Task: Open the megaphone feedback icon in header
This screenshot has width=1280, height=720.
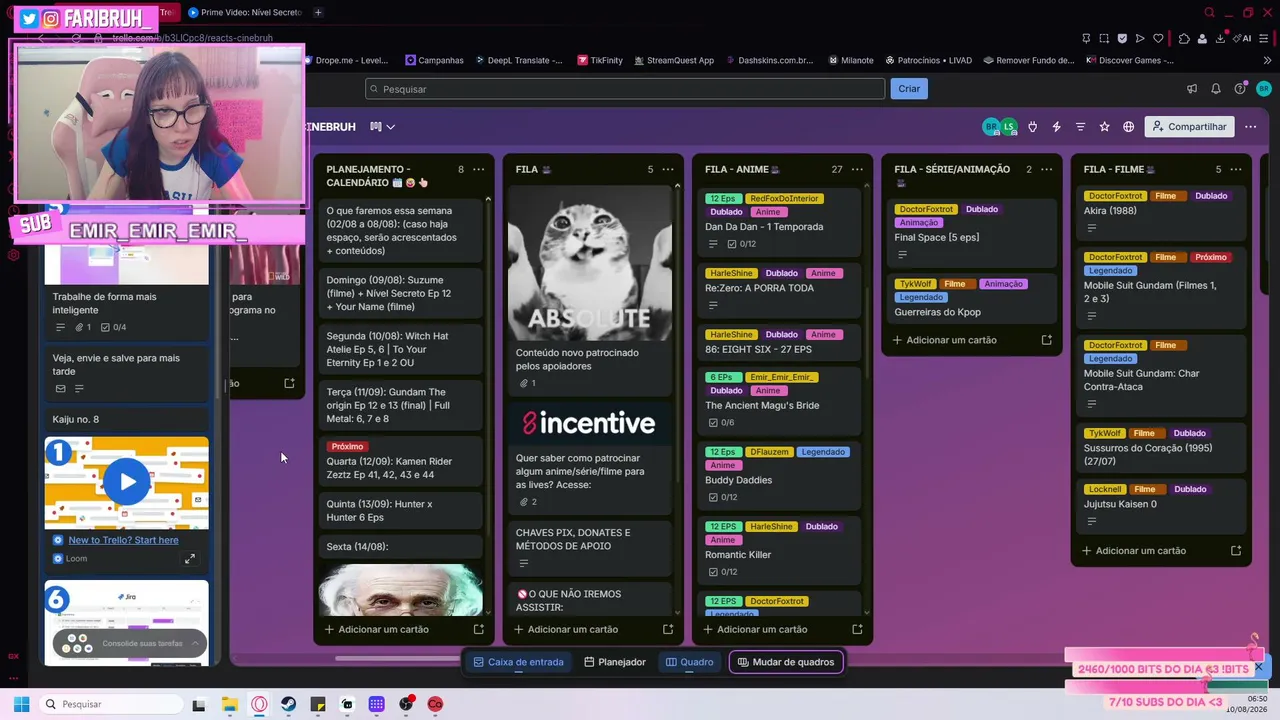Action: (x=1192, y=89)
